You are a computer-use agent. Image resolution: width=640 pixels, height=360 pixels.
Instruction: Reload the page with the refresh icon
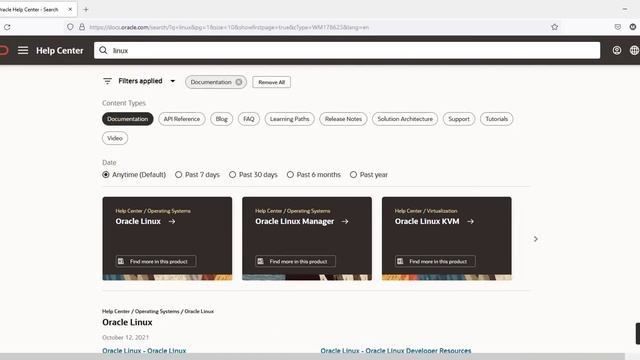(7, 27)
